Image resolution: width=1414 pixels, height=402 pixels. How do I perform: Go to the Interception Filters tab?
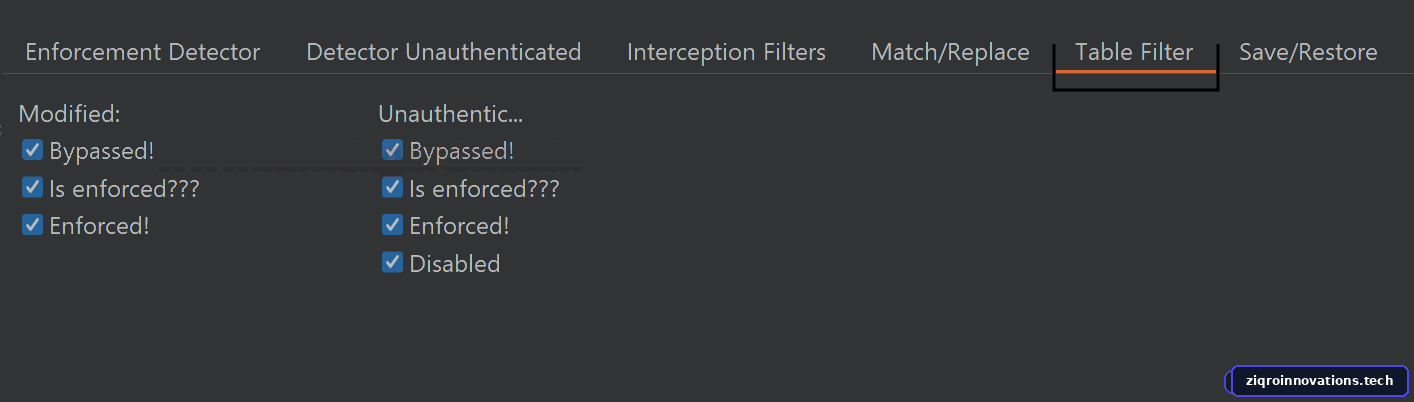coord(726,52)
